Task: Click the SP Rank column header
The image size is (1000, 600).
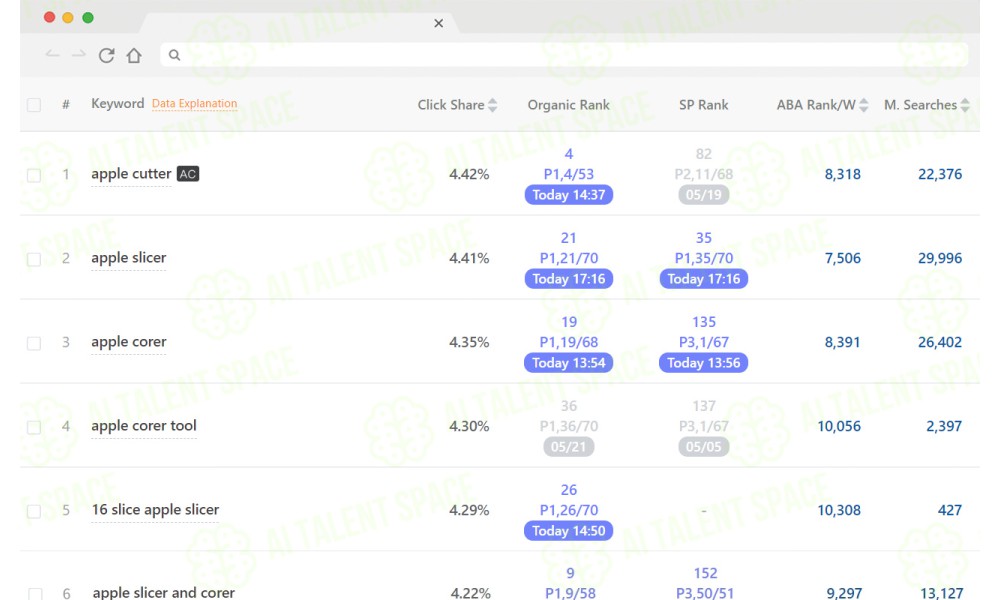Action: [703, 105]
